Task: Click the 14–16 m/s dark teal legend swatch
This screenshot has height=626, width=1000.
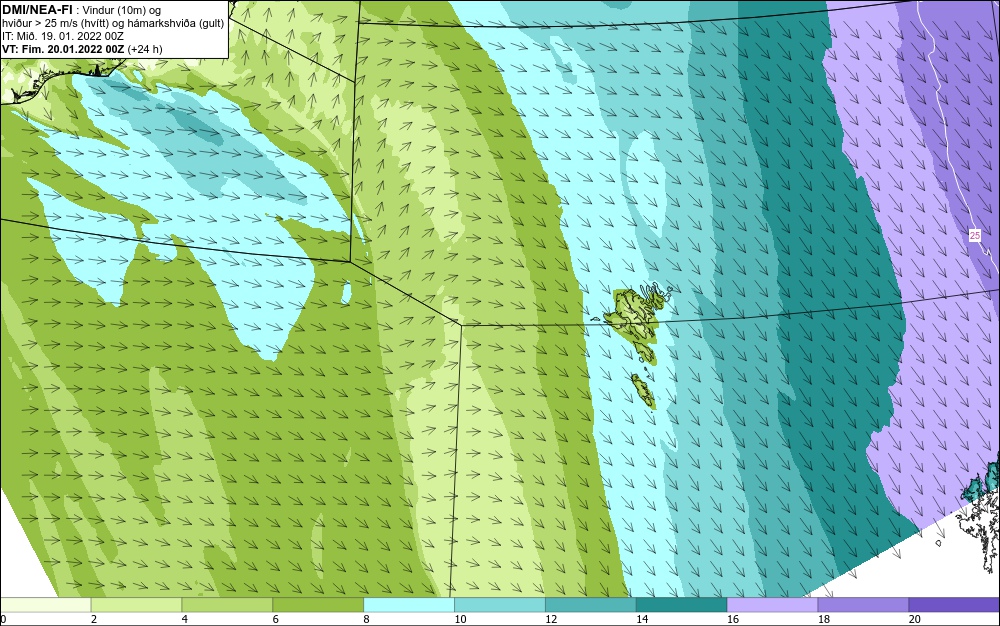Action: 682,605
